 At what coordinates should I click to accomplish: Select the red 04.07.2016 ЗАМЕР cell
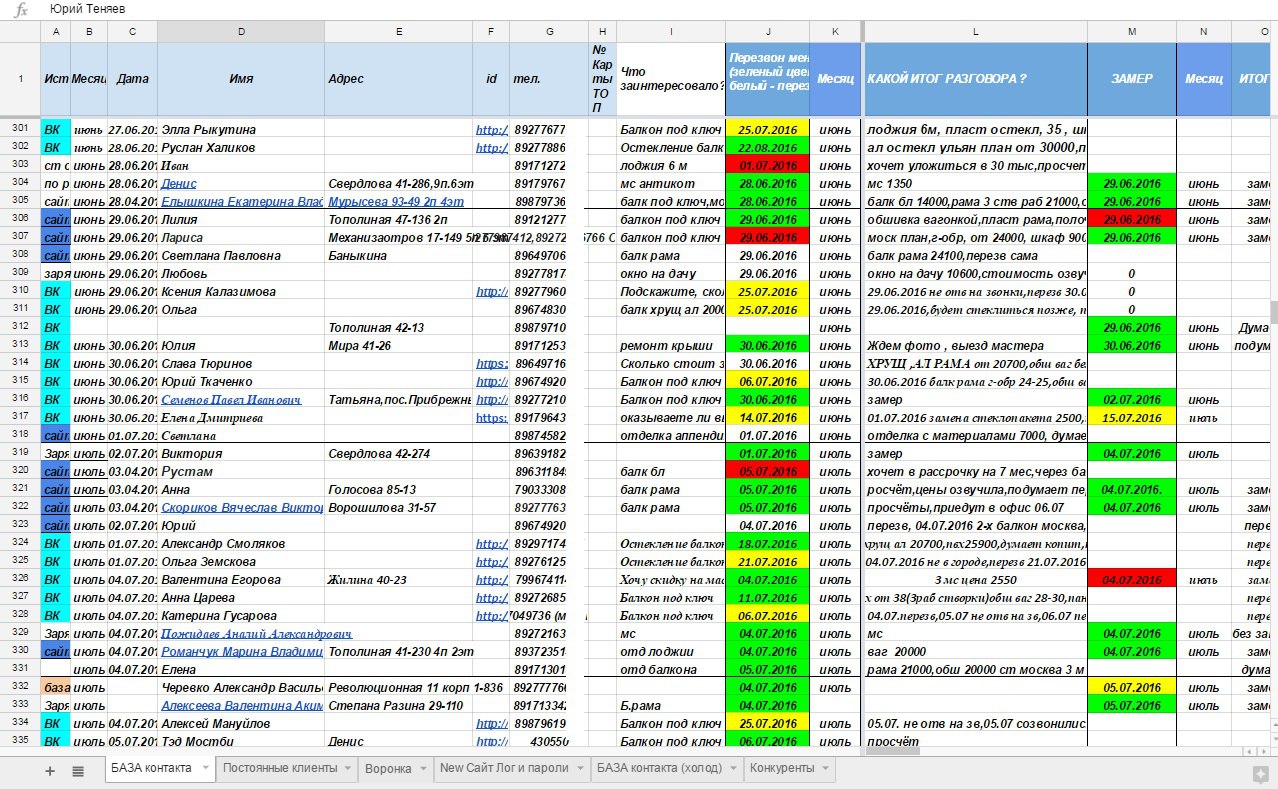(x=1132, y=580)
